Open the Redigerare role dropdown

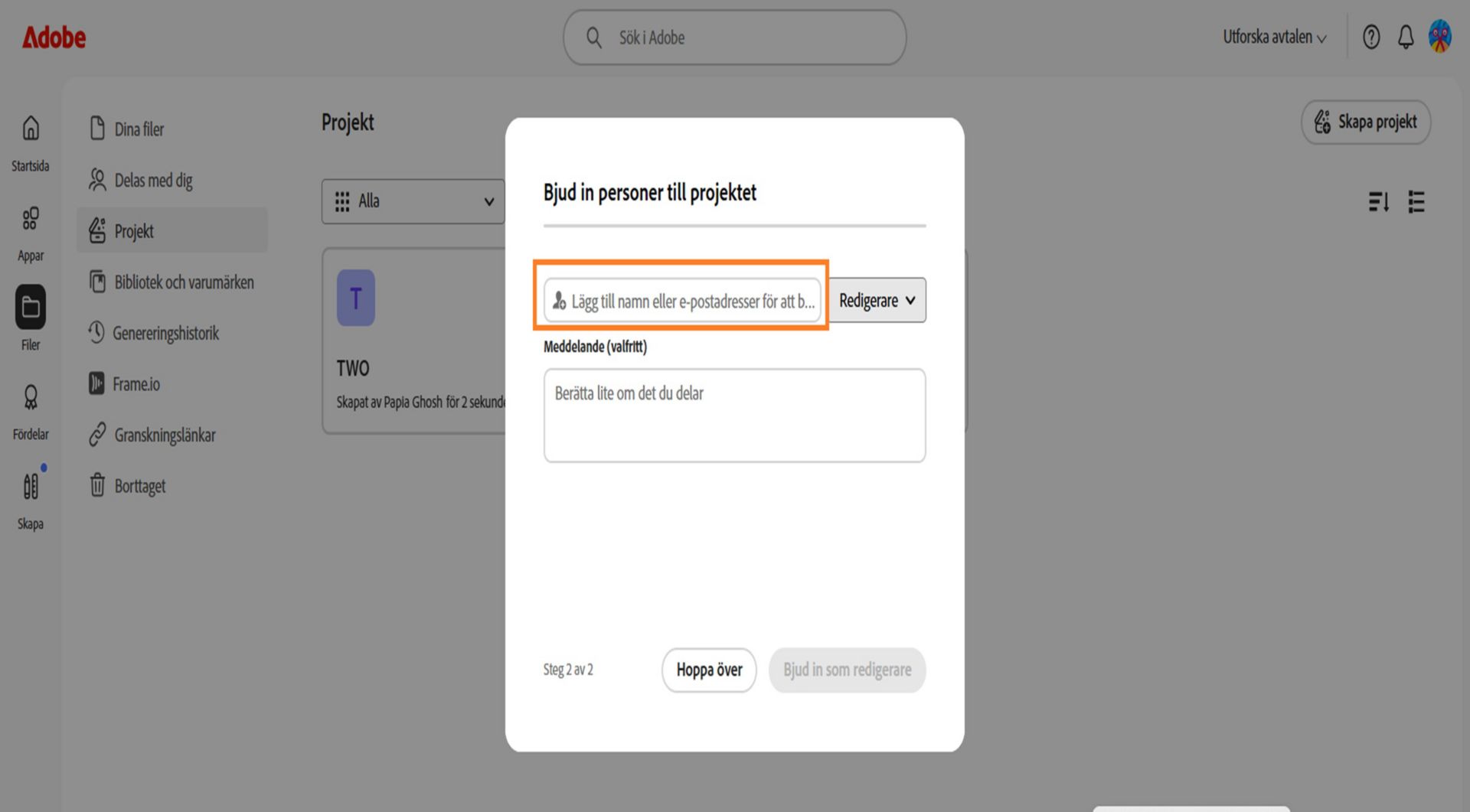[877, 300]
